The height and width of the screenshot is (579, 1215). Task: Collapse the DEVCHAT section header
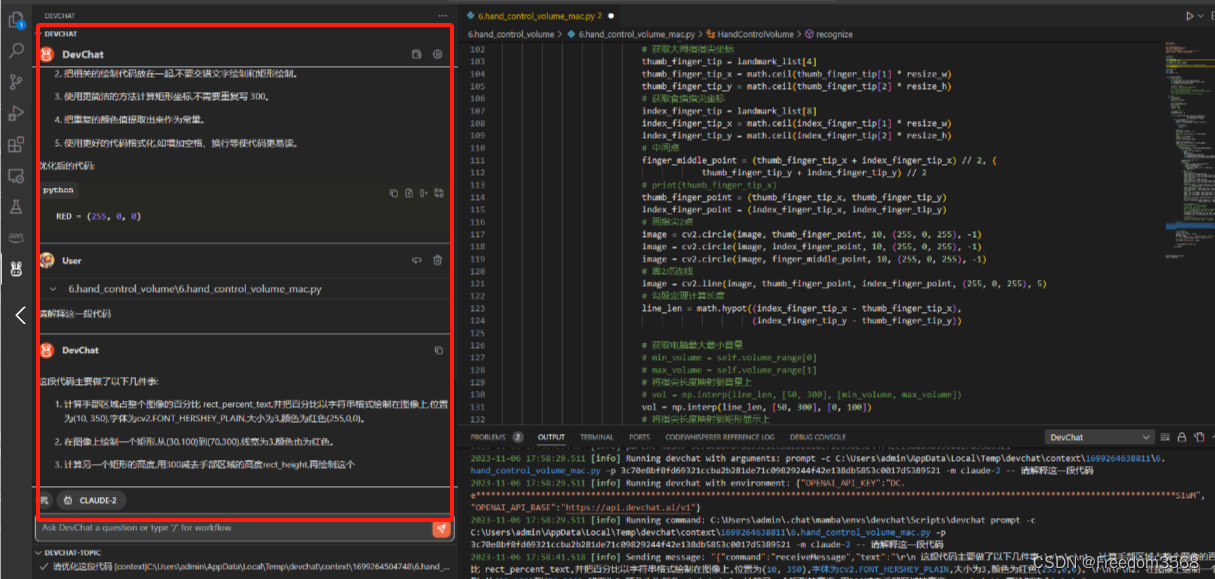pyautogui.click(x=60, y=33)
